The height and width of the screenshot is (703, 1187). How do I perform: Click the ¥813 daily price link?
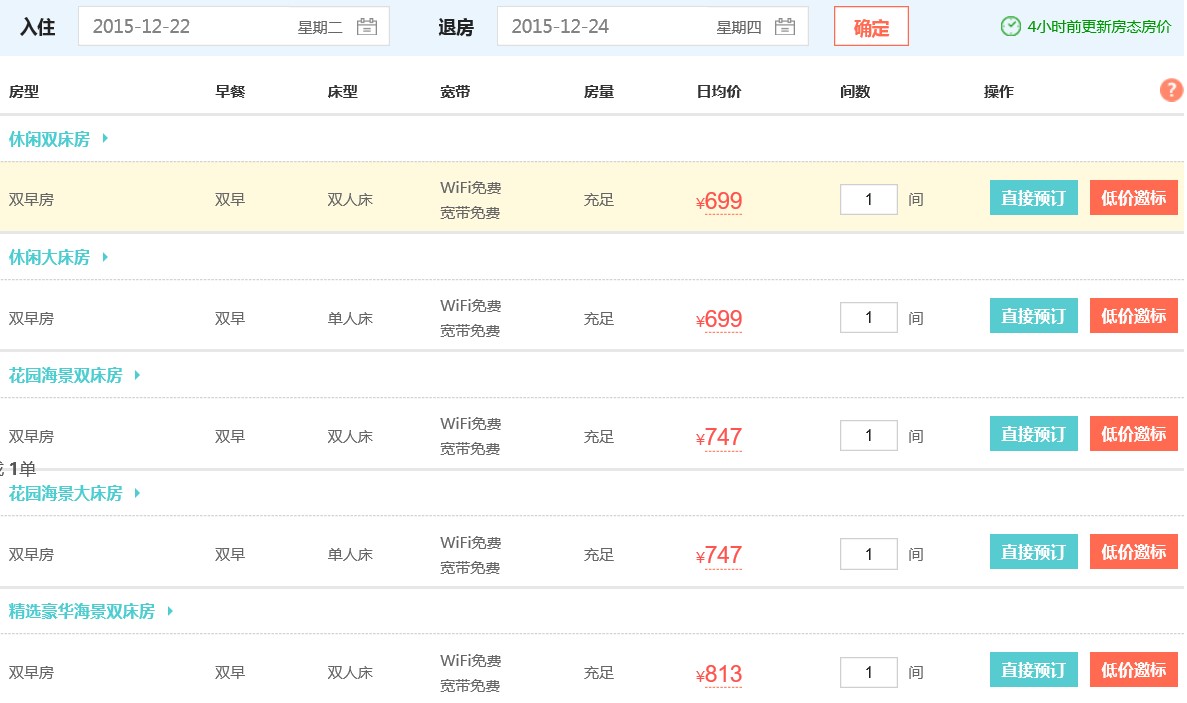(x=722, y=674)
